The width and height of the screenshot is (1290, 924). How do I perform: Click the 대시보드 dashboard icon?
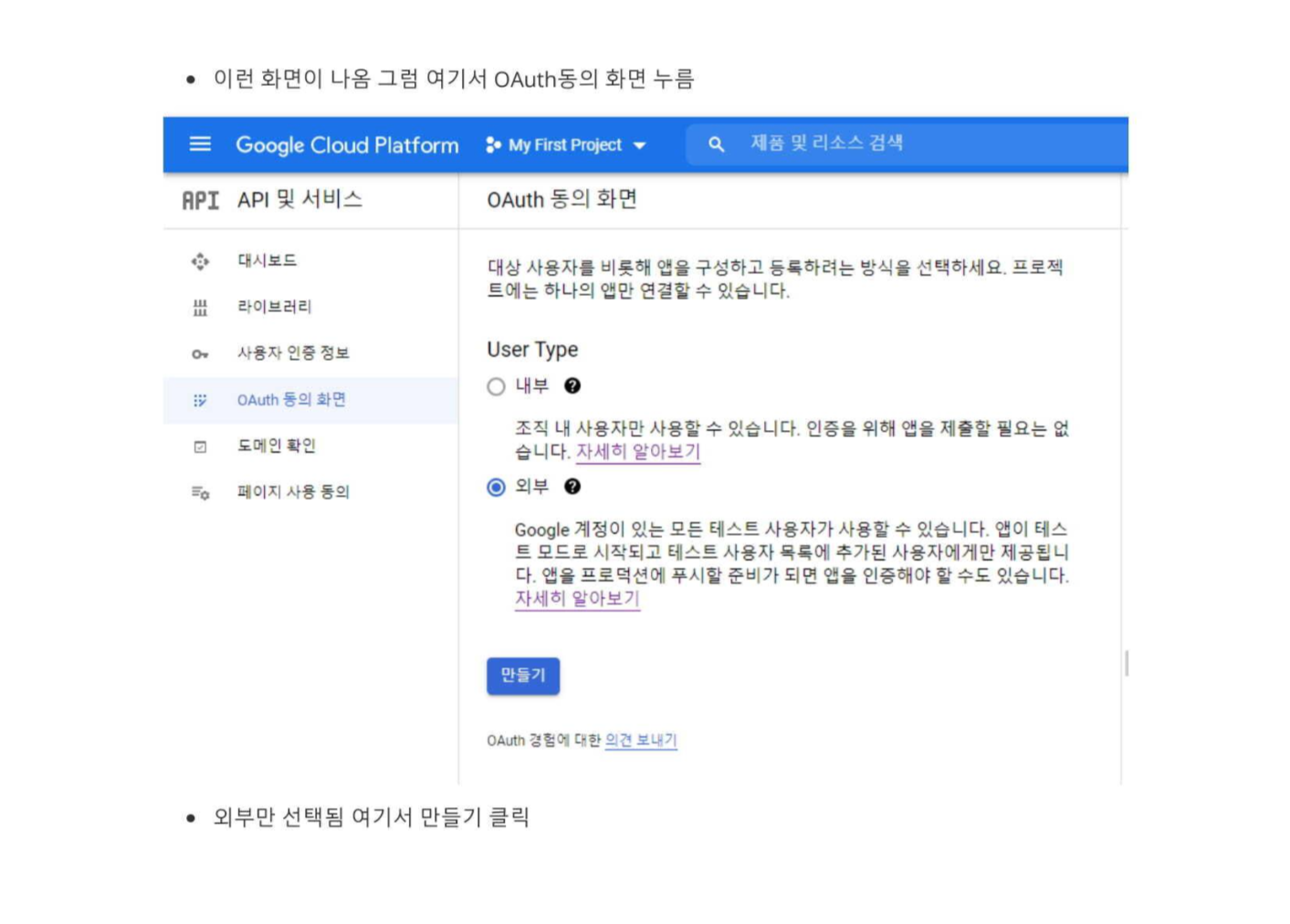pos(200,261)
